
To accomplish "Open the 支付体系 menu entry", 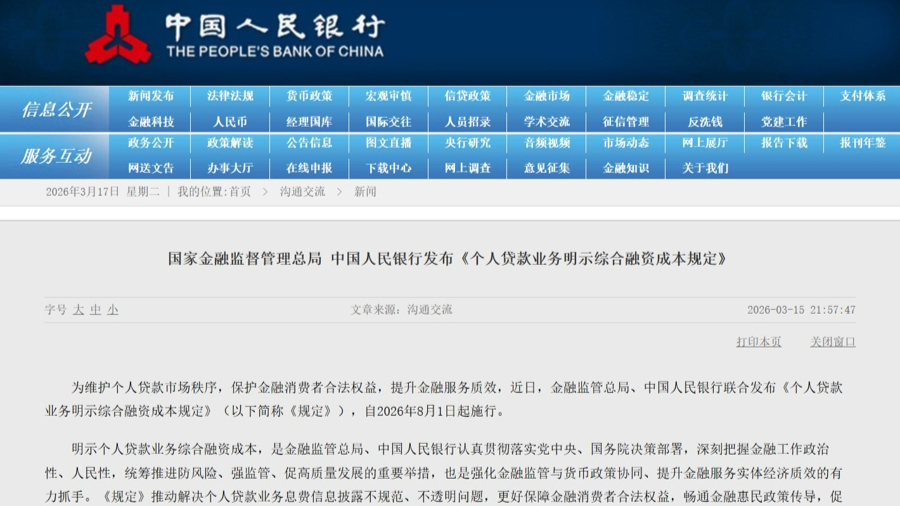I will click(862, 96).
